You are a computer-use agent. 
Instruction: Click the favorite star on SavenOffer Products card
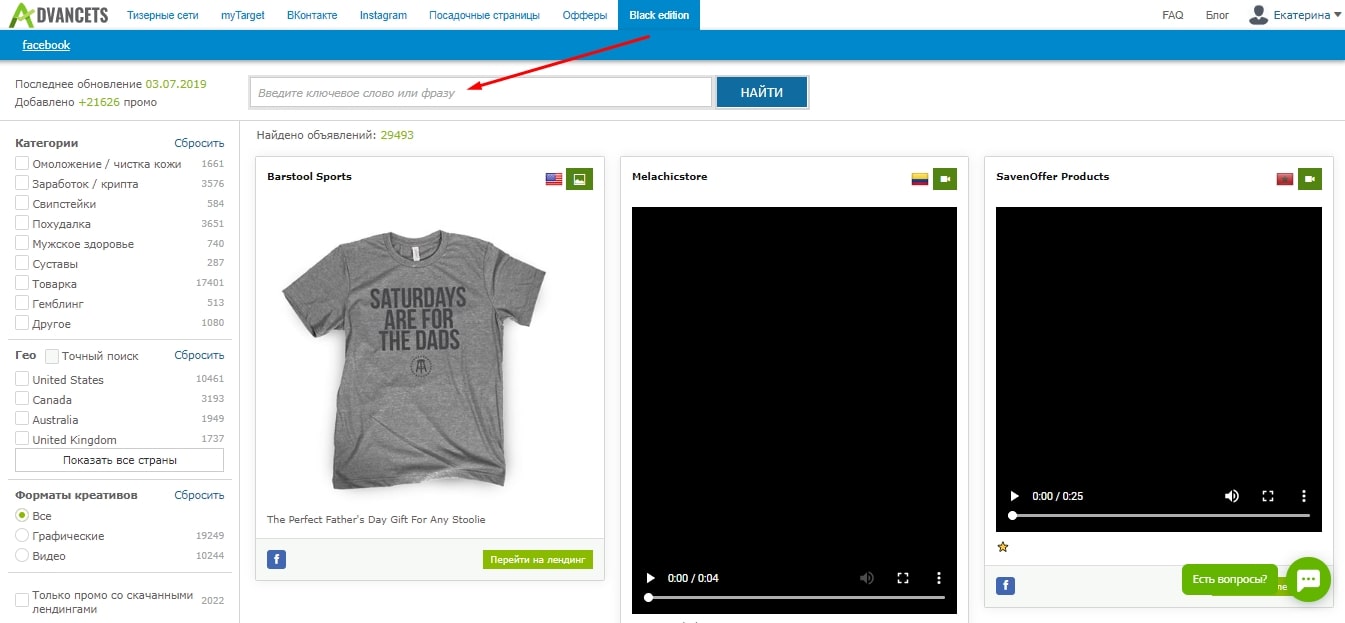pos(1003,547)
